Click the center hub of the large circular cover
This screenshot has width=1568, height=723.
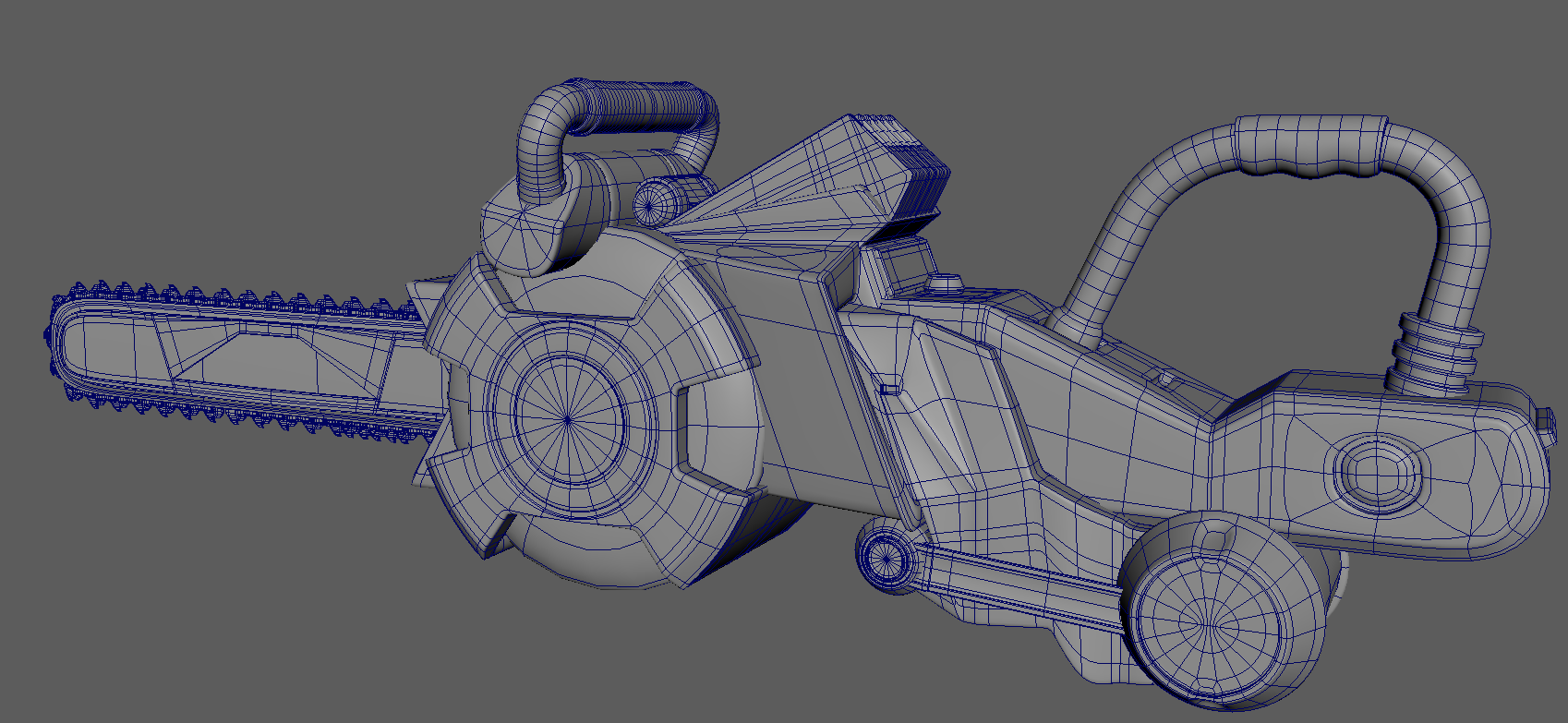566,418
